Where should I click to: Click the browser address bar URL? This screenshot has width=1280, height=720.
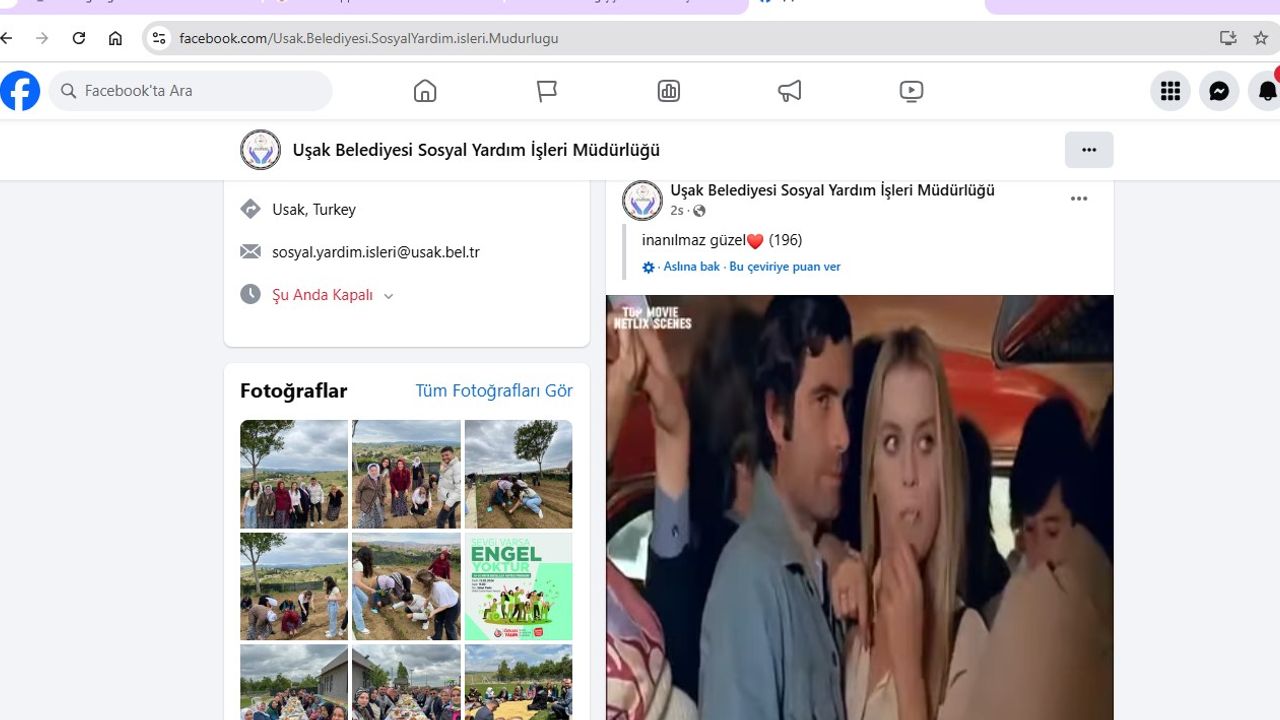(369, 38)
